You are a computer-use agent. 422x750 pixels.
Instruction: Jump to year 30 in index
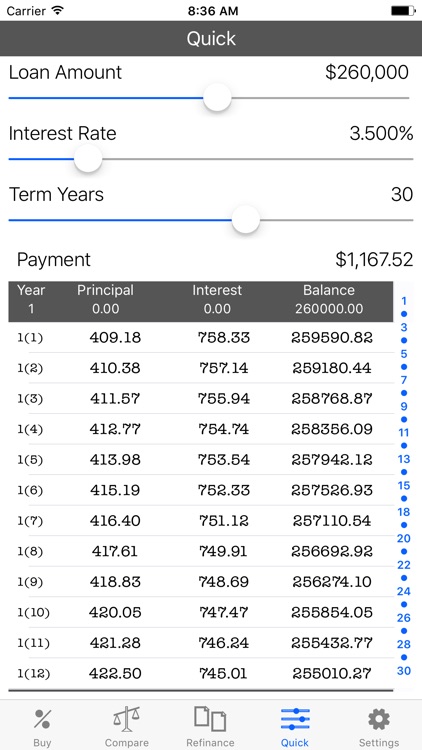coord(404,671)
